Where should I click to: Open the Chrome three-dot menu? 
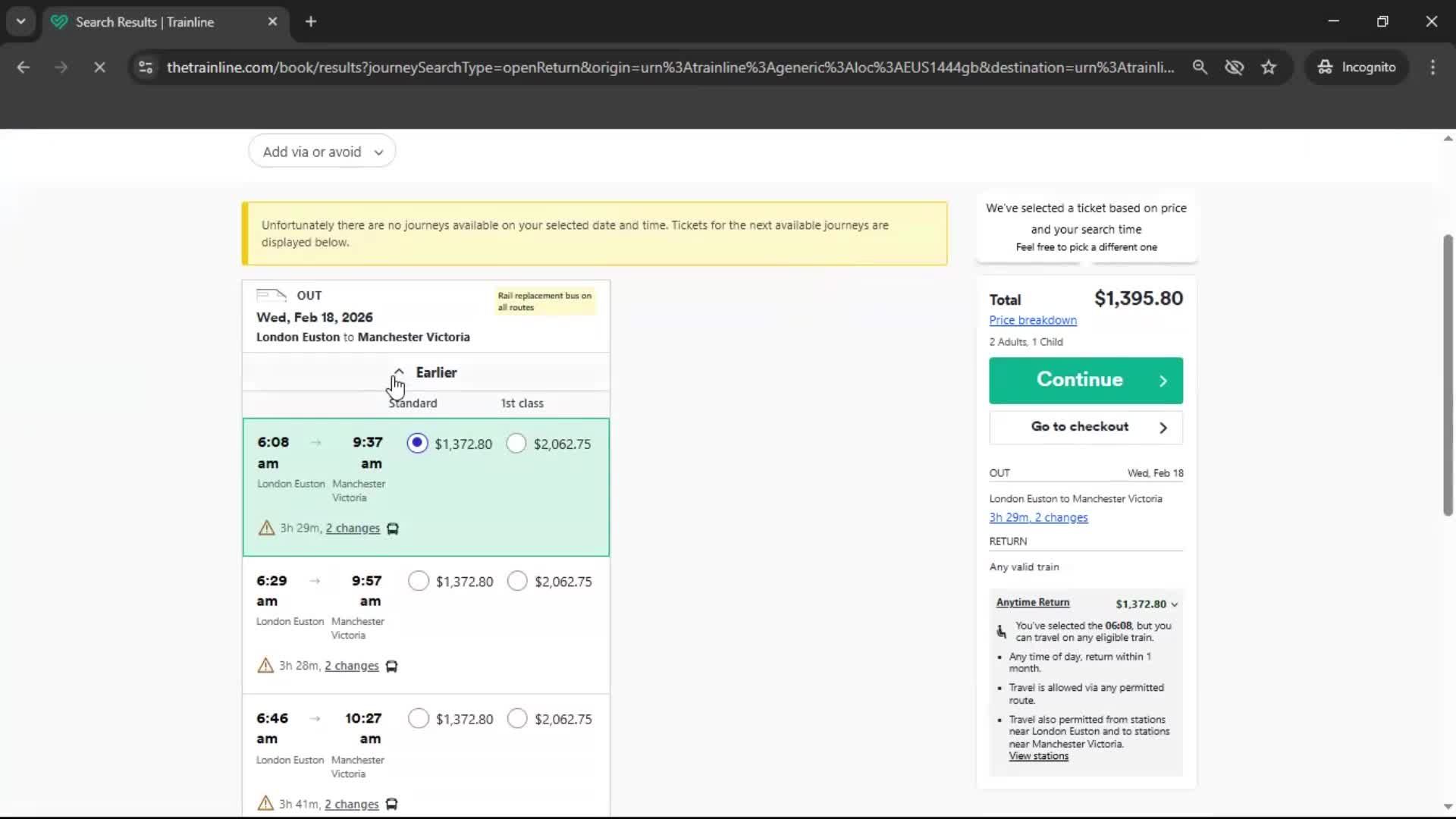pyautogui.click(x=1432, y=67)
